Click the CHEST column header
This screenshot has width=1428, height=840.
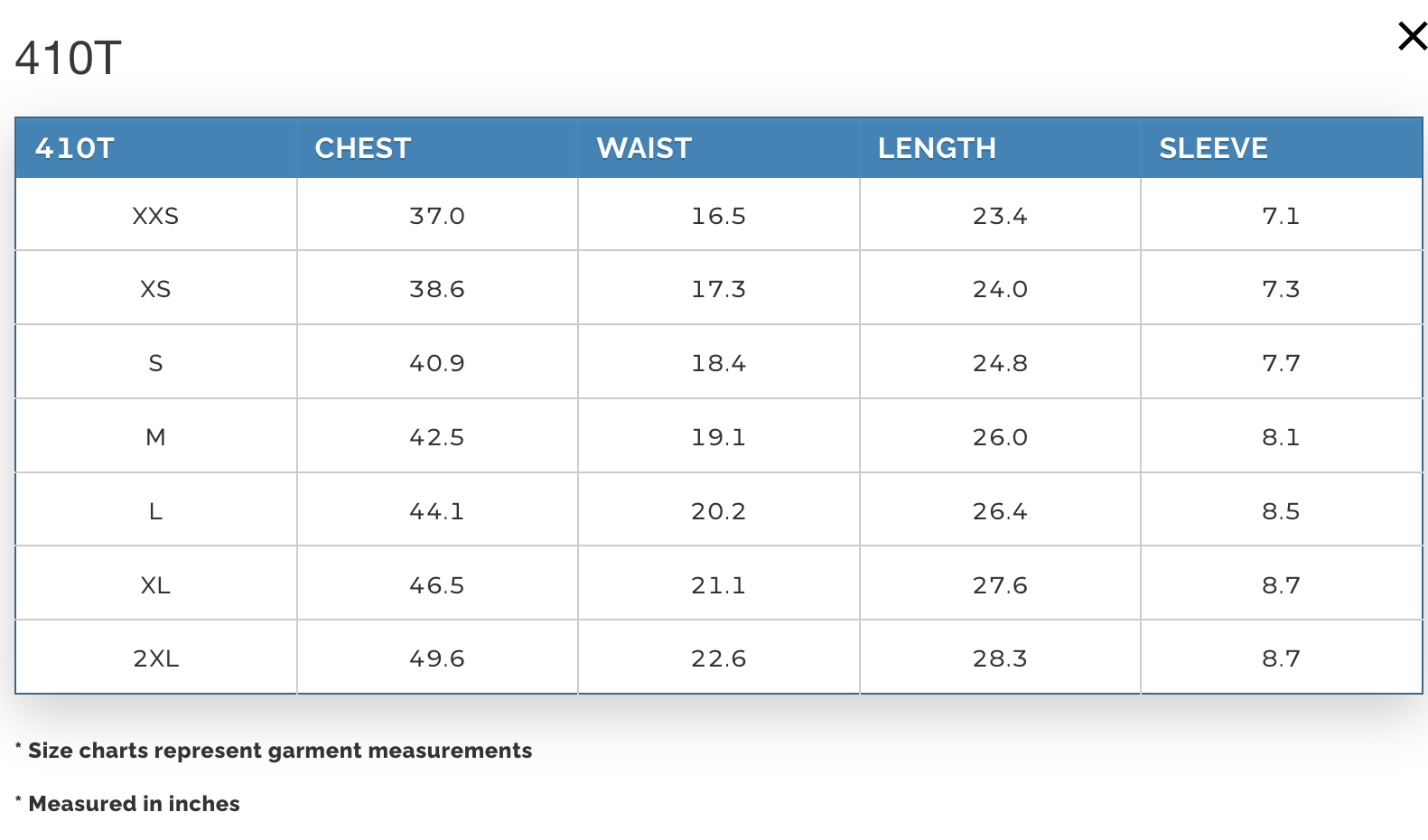(363, 148)
